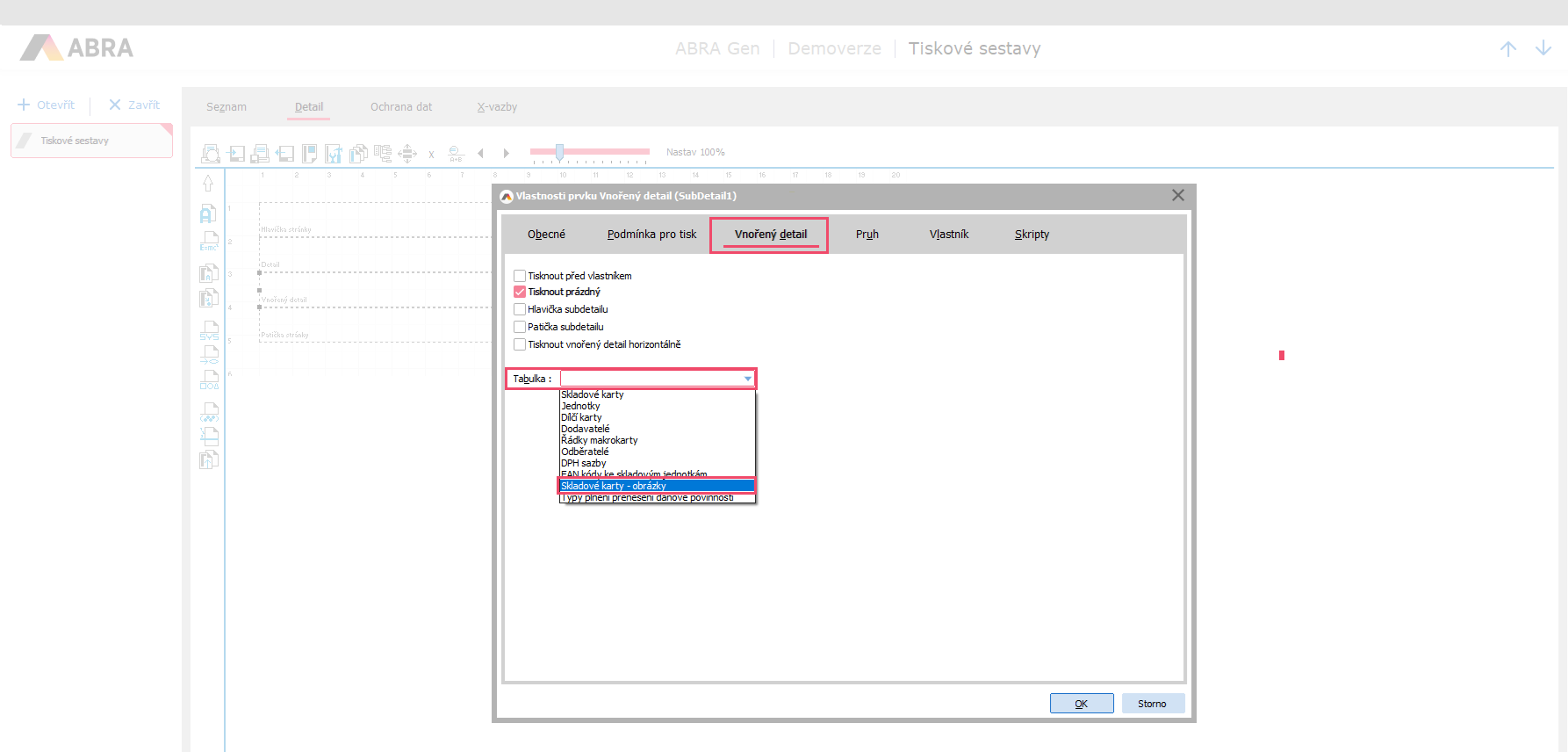Choose DPH sazby from the list
This screenshot has height=752, width=1568.
coord(657,463)
